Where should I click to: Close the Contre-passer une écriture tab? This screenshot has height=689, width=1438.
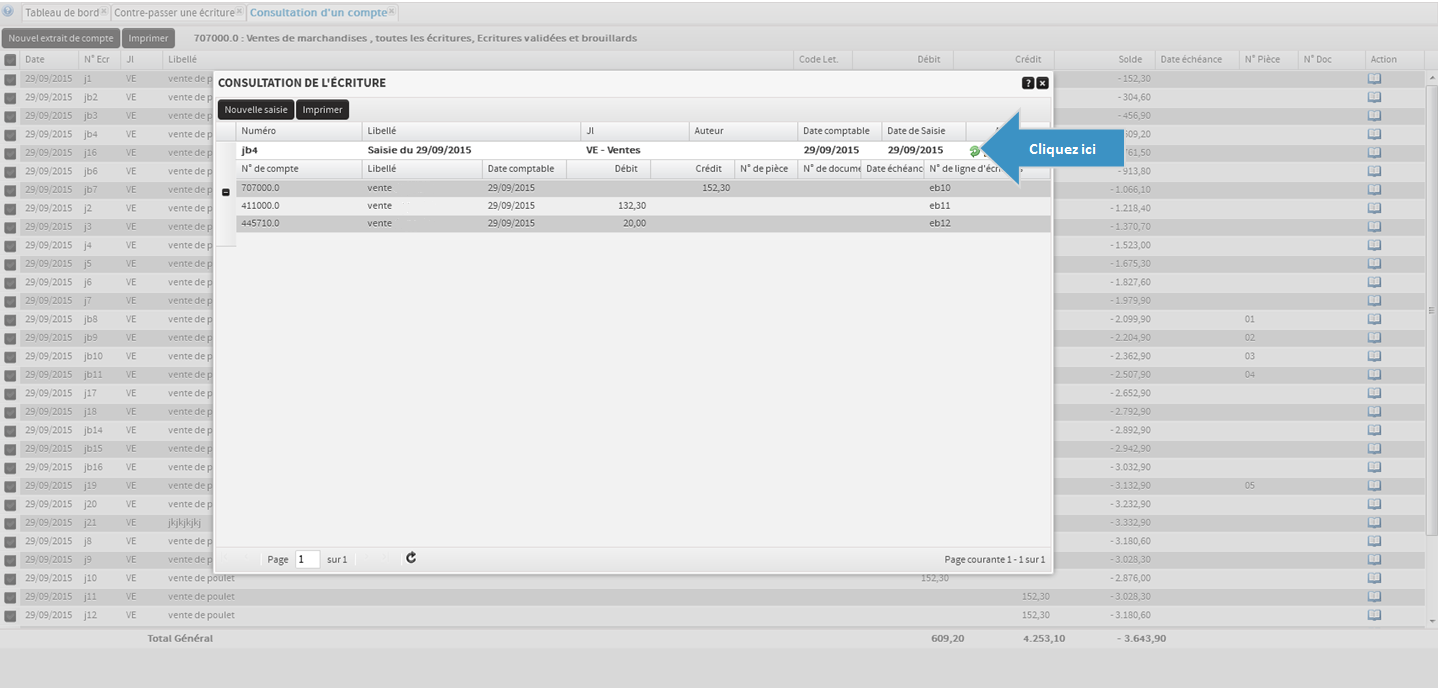click(240, 12)
